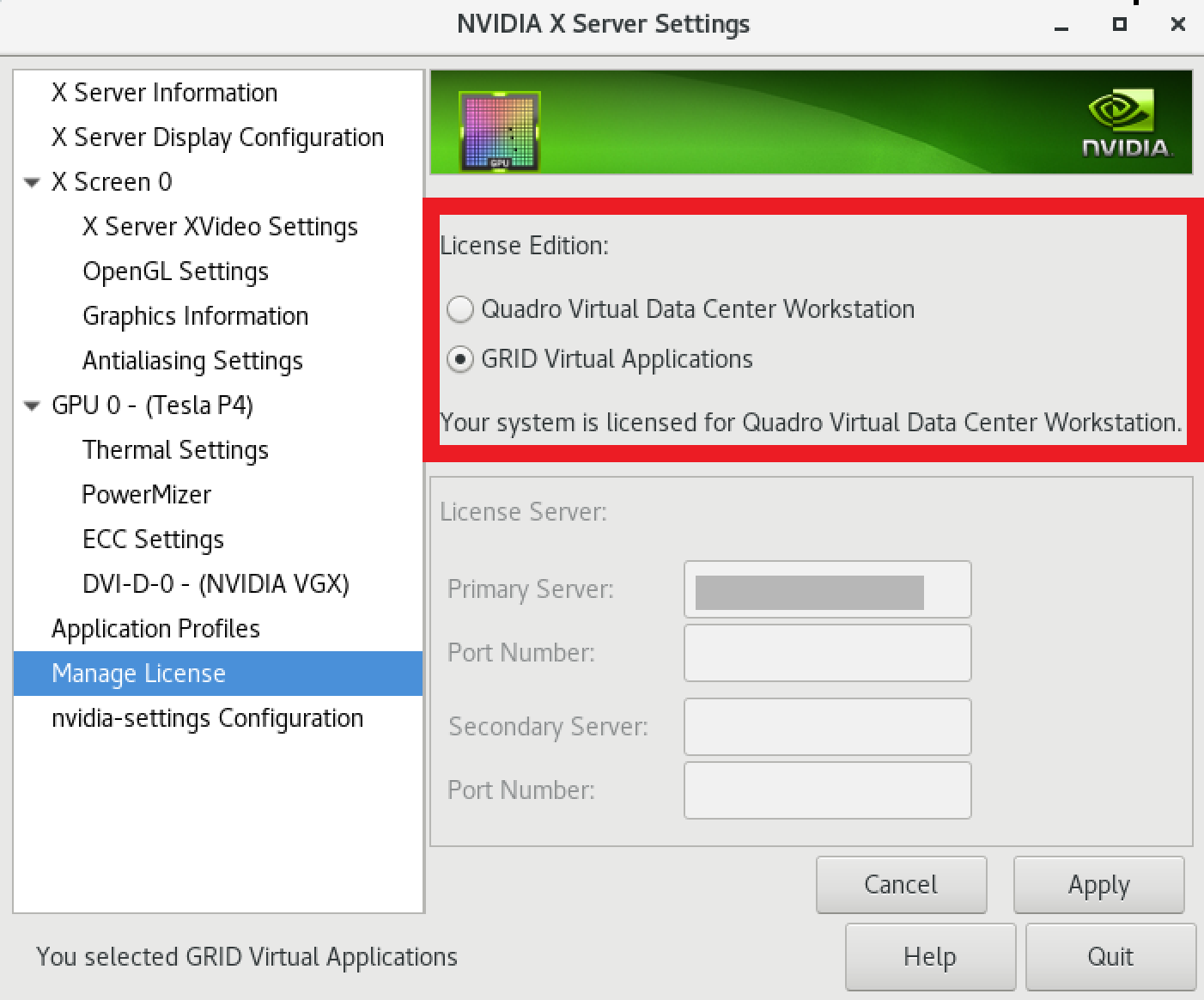
Task: Open X Server Display Configuration page
Action: tap(217, 137)
